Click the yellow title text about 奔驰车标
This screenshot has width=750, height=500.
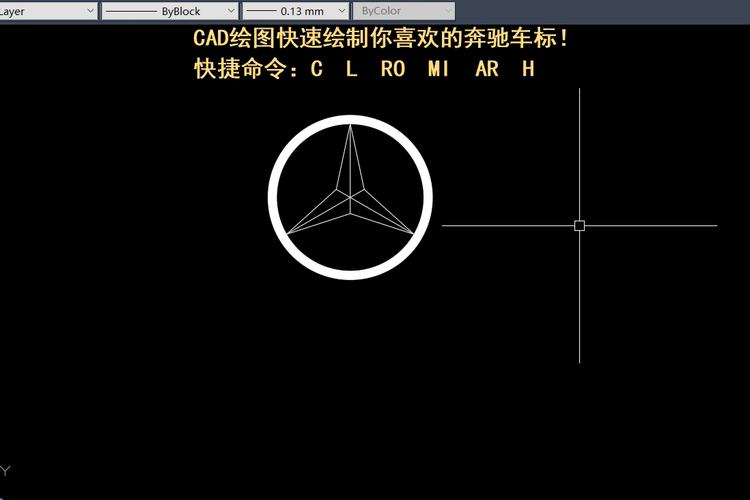(380, 38)
